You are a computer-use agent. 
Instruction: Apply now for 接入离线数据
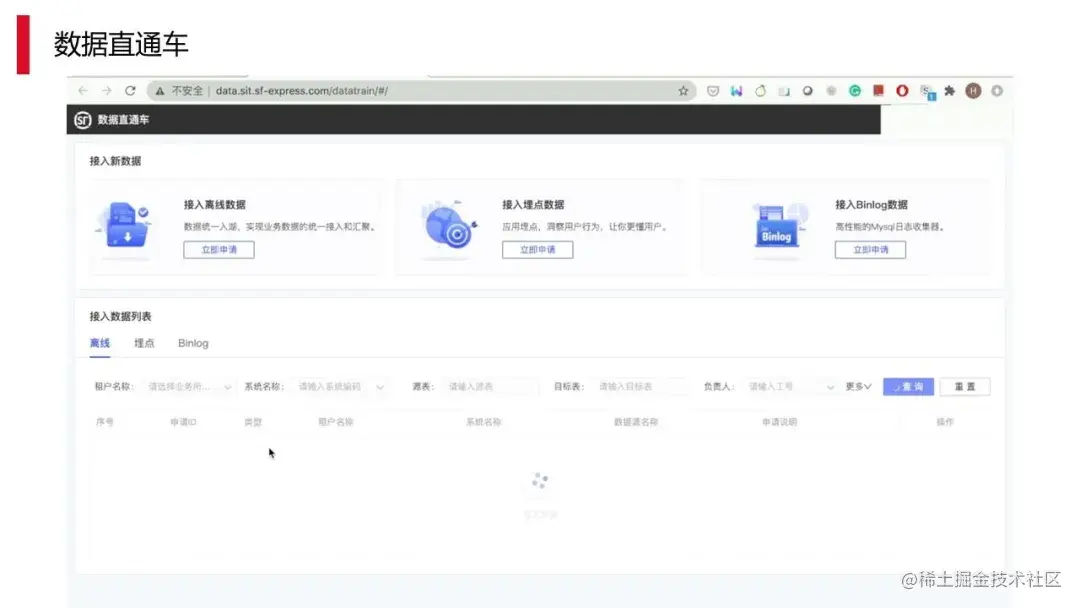(219, 250)
